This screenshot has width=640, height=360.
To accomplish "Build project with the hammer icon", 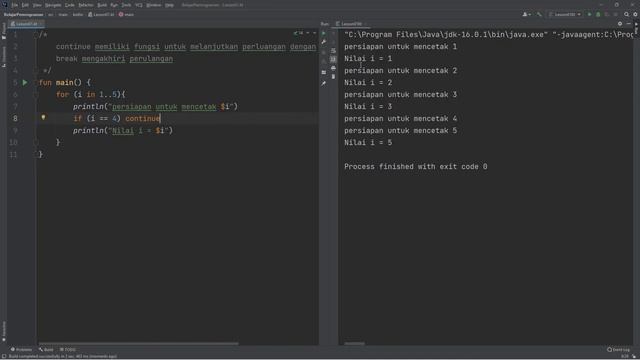I will click(539, 14).
